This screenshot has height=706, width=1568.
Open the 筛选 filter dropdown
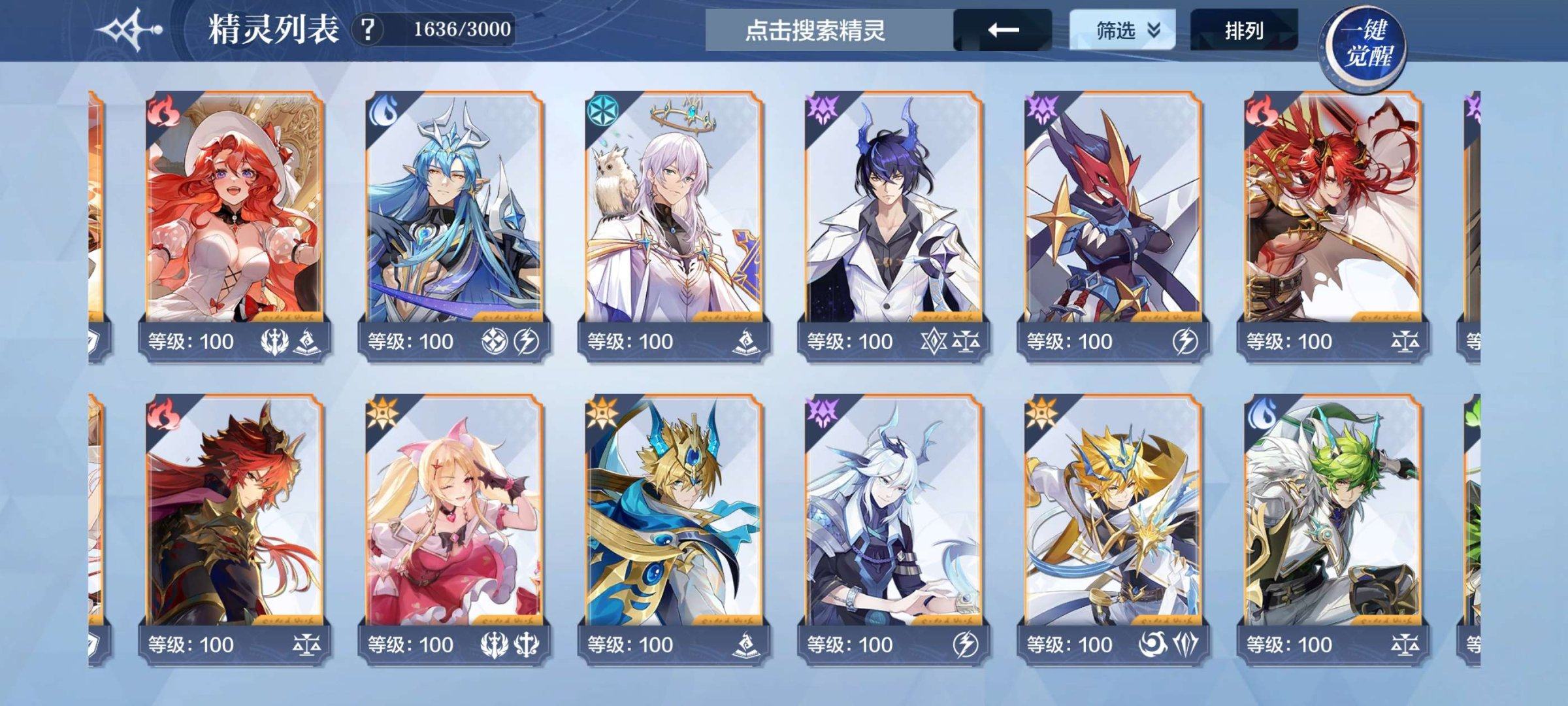click(x=1122, y=30)
